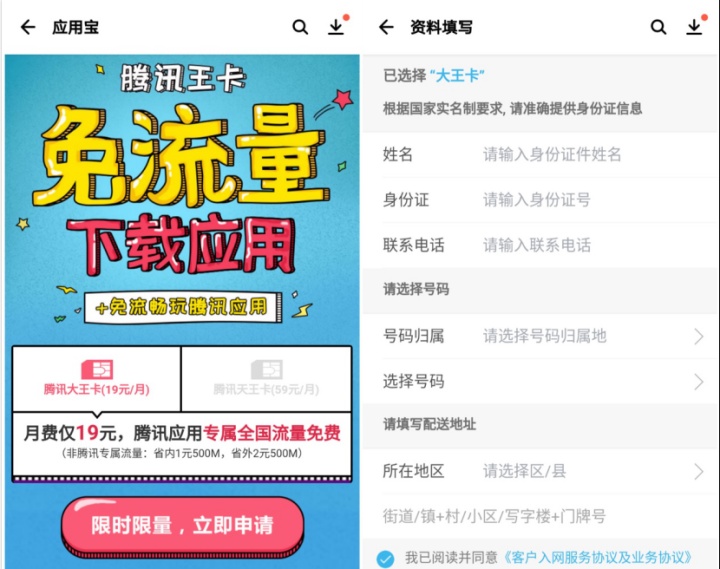Switch to 腾讯大王卡(19元/月) tab

97,379
